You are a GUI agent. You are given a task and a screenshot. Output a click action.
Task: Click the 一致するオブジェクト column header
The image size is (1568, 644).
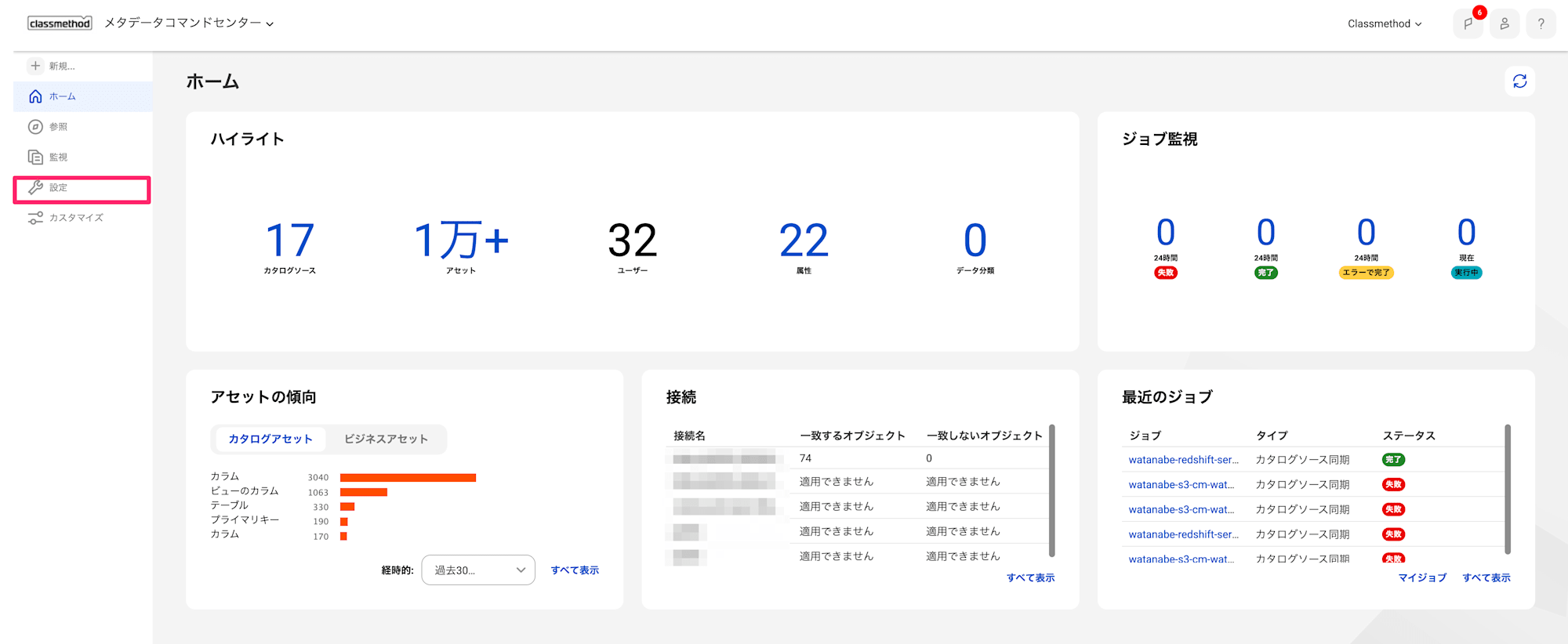[852, 436]
